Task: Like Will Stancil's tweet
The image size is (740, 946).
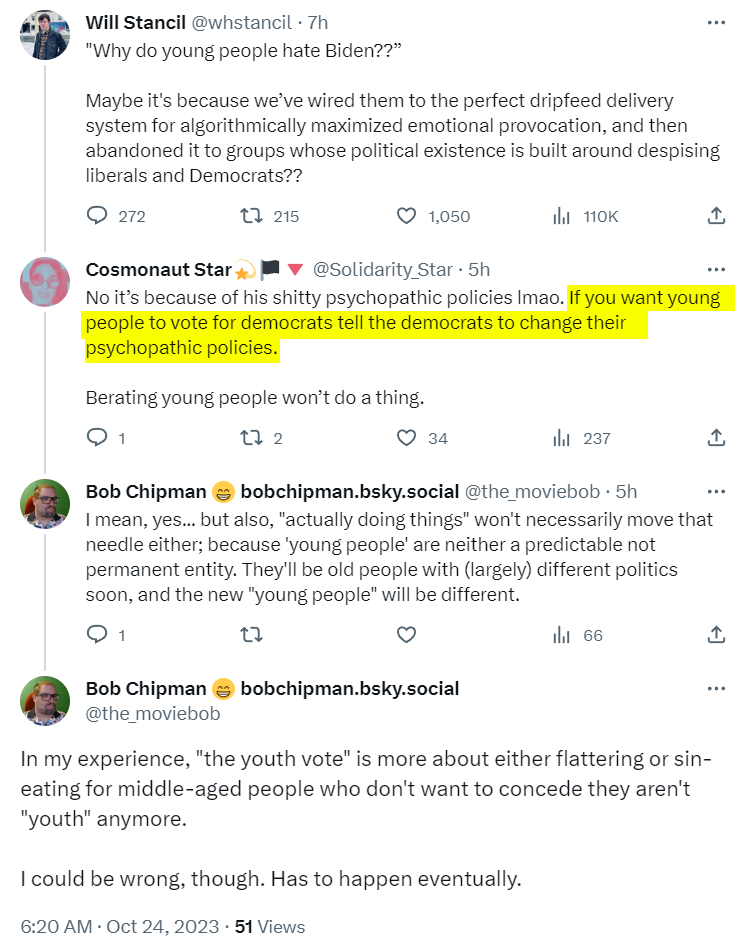Action: (x=407, y=216)
